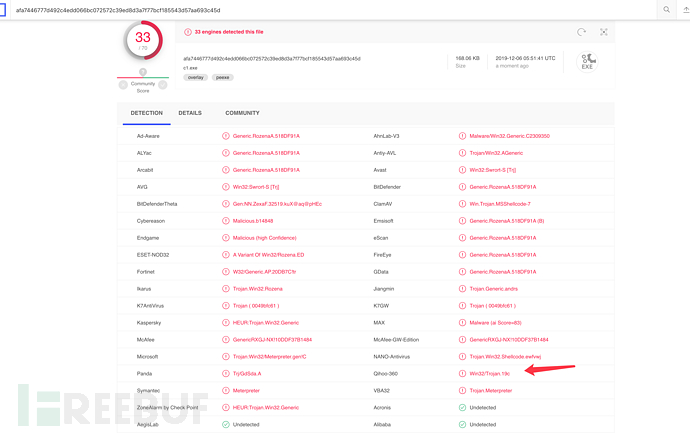Click the 33/70 detection score gauge

point(143,40)
